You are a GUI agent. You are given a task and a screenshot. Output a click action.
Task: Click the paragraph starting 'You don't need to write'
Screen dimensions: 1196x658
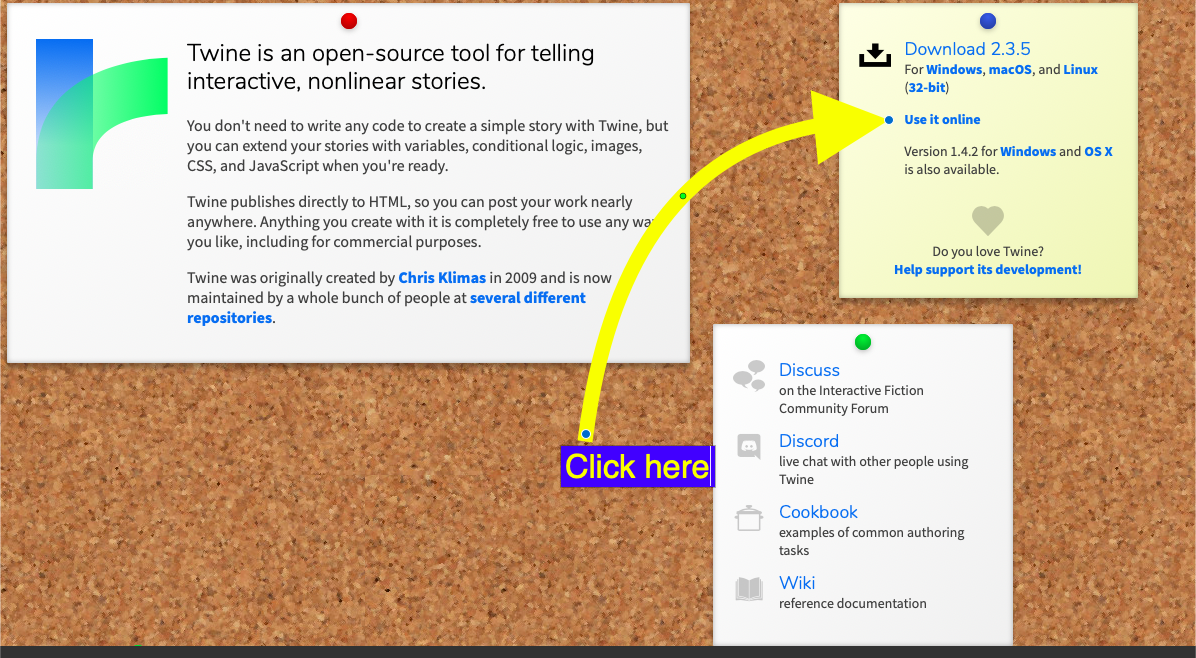427,146
